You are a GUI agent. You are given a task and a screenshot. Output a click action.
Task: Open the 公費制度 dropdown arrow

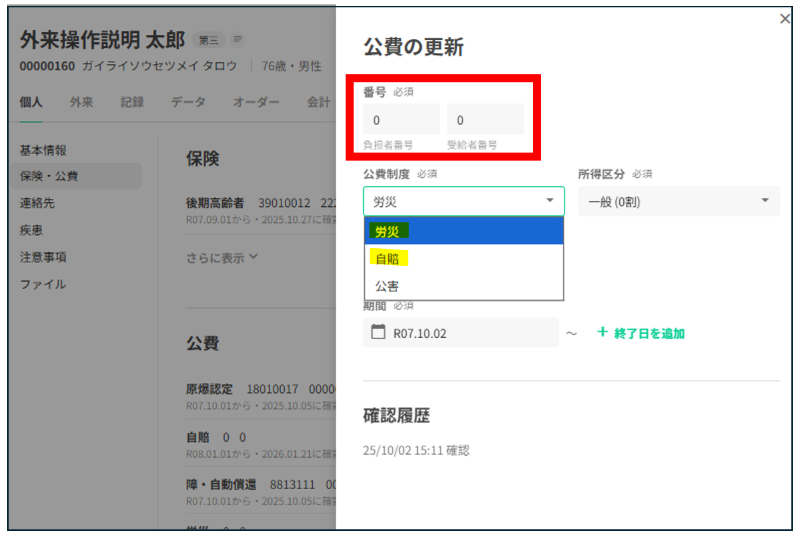(550, 201)
